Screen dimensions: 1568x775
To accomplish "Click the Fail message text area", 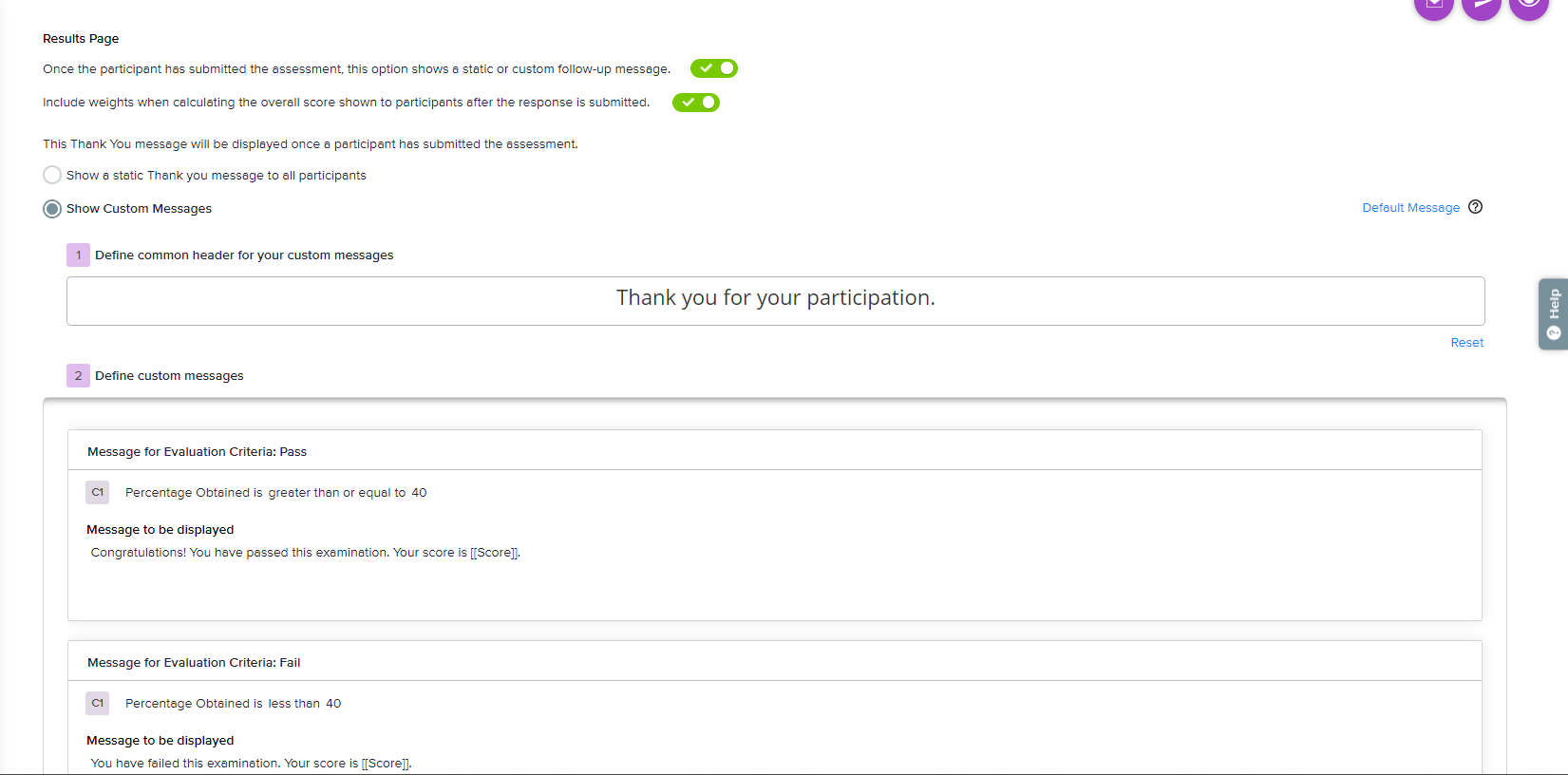I will pyautogui.click(x=251, y=763).
